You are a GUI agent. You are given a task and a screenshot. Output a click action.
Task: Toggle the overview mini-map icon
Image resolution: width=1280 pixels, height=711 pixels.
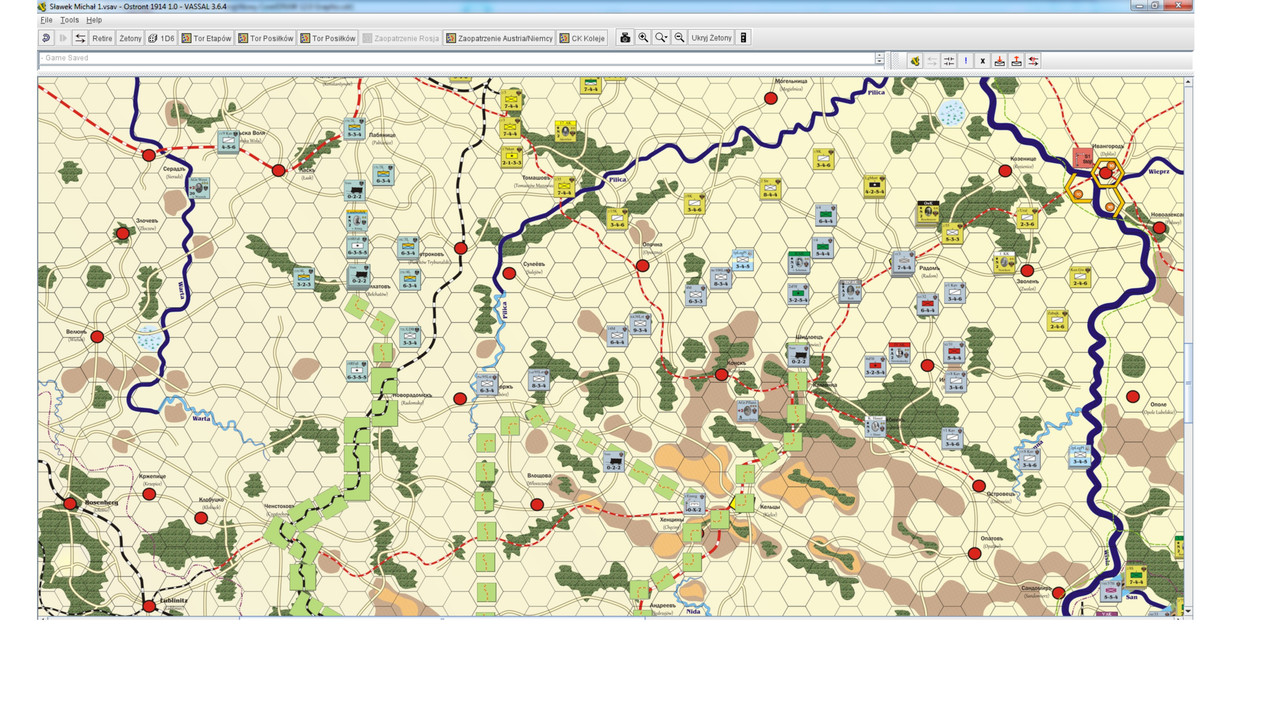(743, 38)
